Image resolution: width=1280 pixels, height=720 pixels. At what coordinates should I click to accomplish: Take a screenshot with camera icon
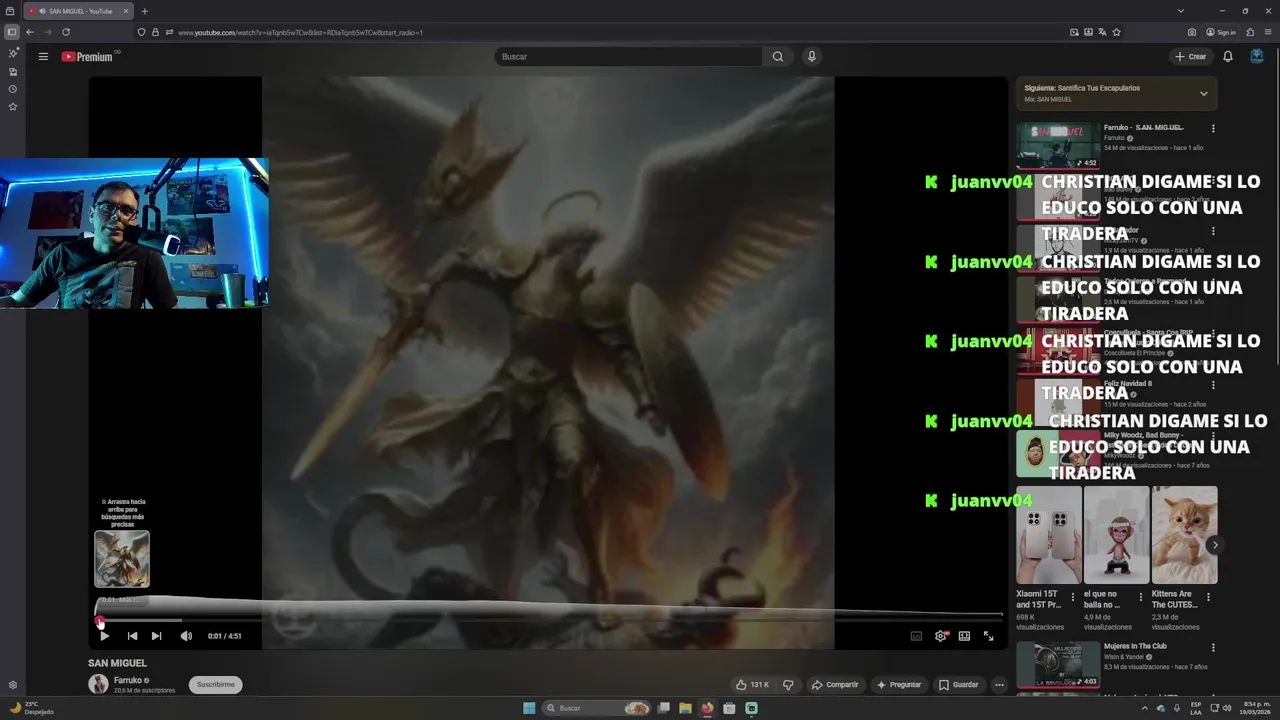click(x=1192, y=32)
